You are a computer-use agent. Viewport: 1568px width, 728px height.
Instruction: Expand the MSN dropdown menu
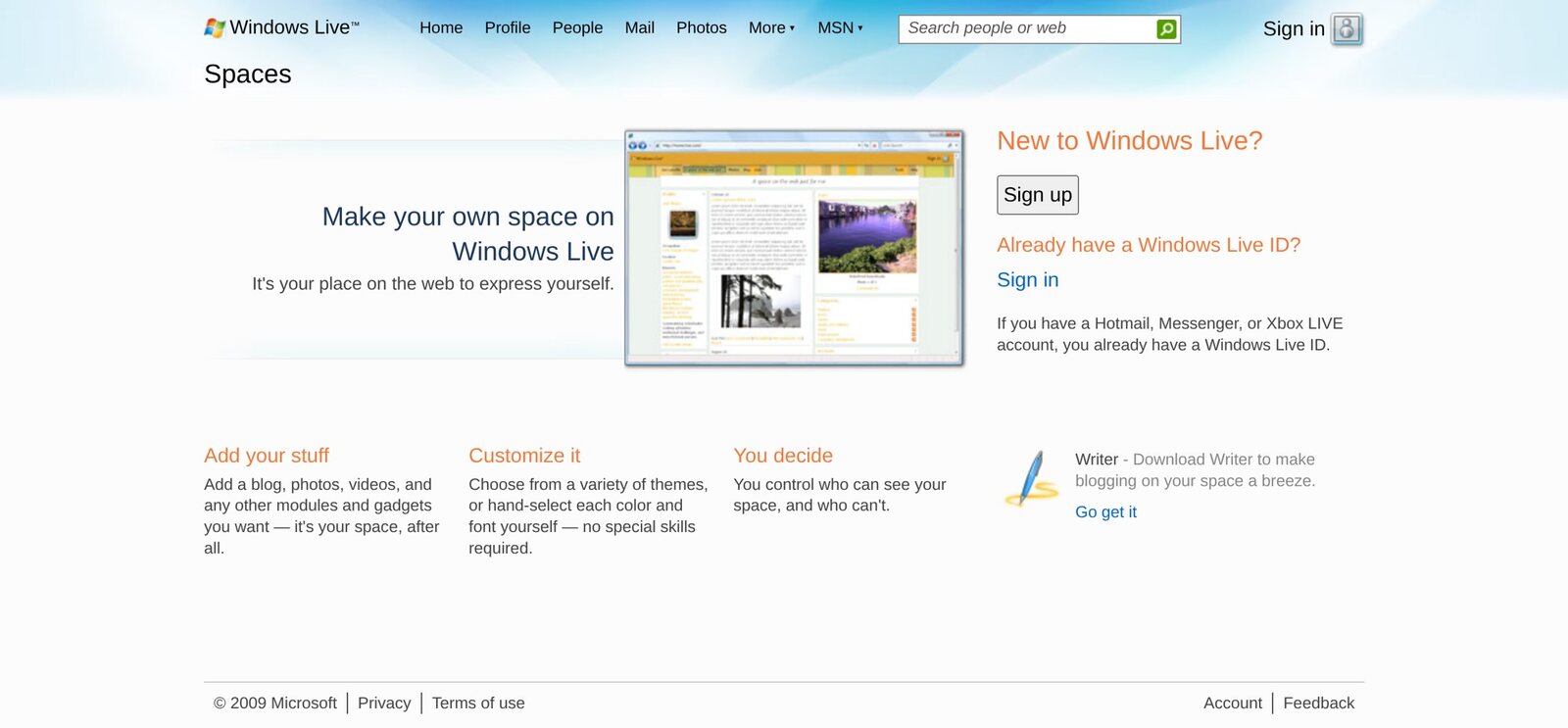(x=840, y=28)
